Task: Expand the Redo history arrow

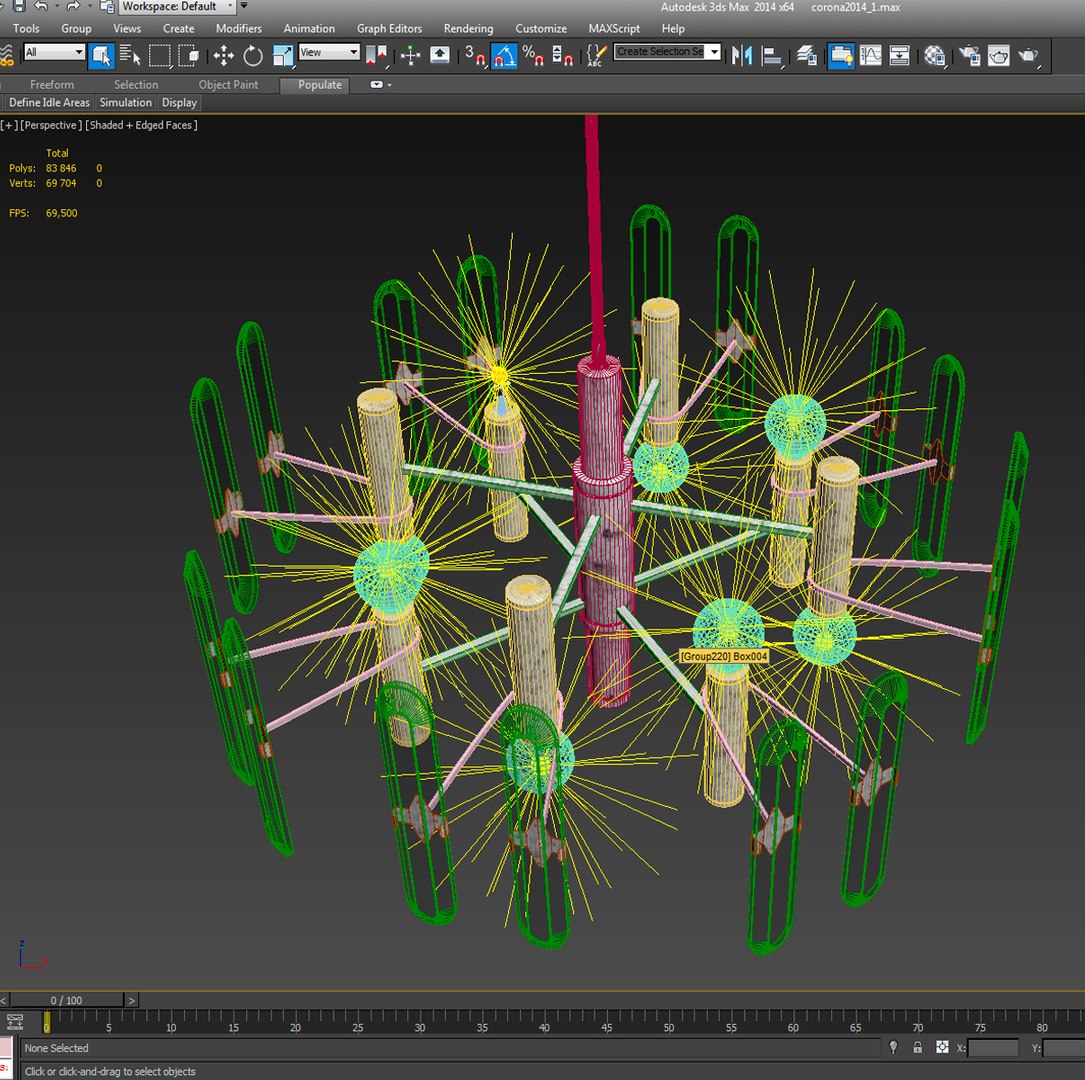Action: pyautogui.click(x=89, y=6)
